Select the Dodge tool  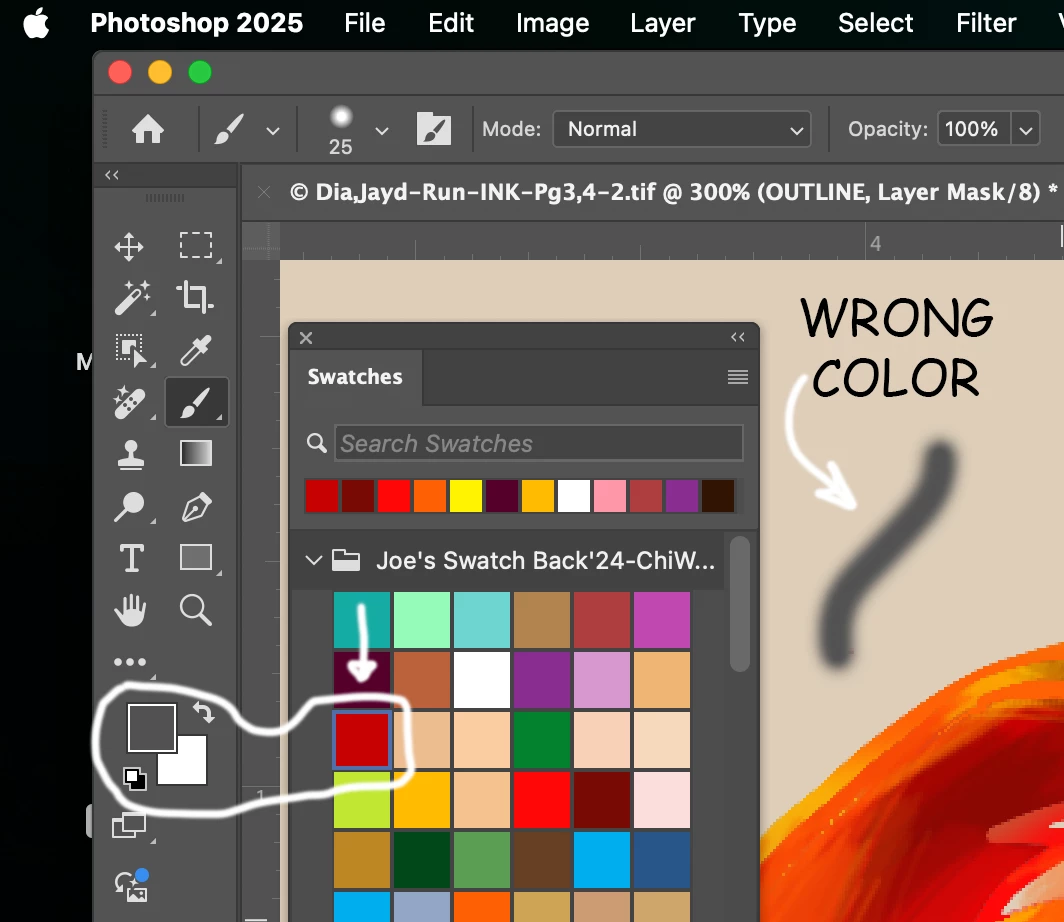click(x=129, y=506)
